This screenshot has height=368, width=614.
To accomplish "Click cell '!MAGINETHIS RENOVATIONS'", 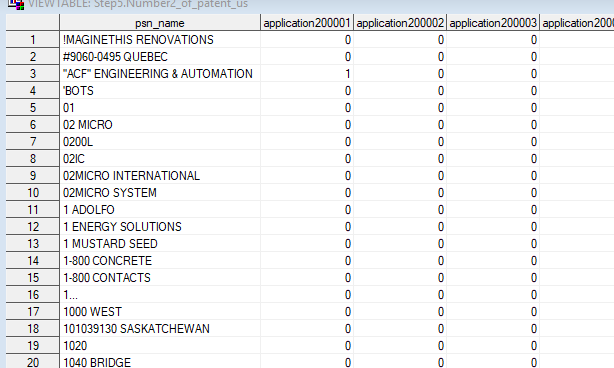I will click(x=160, y=40).
